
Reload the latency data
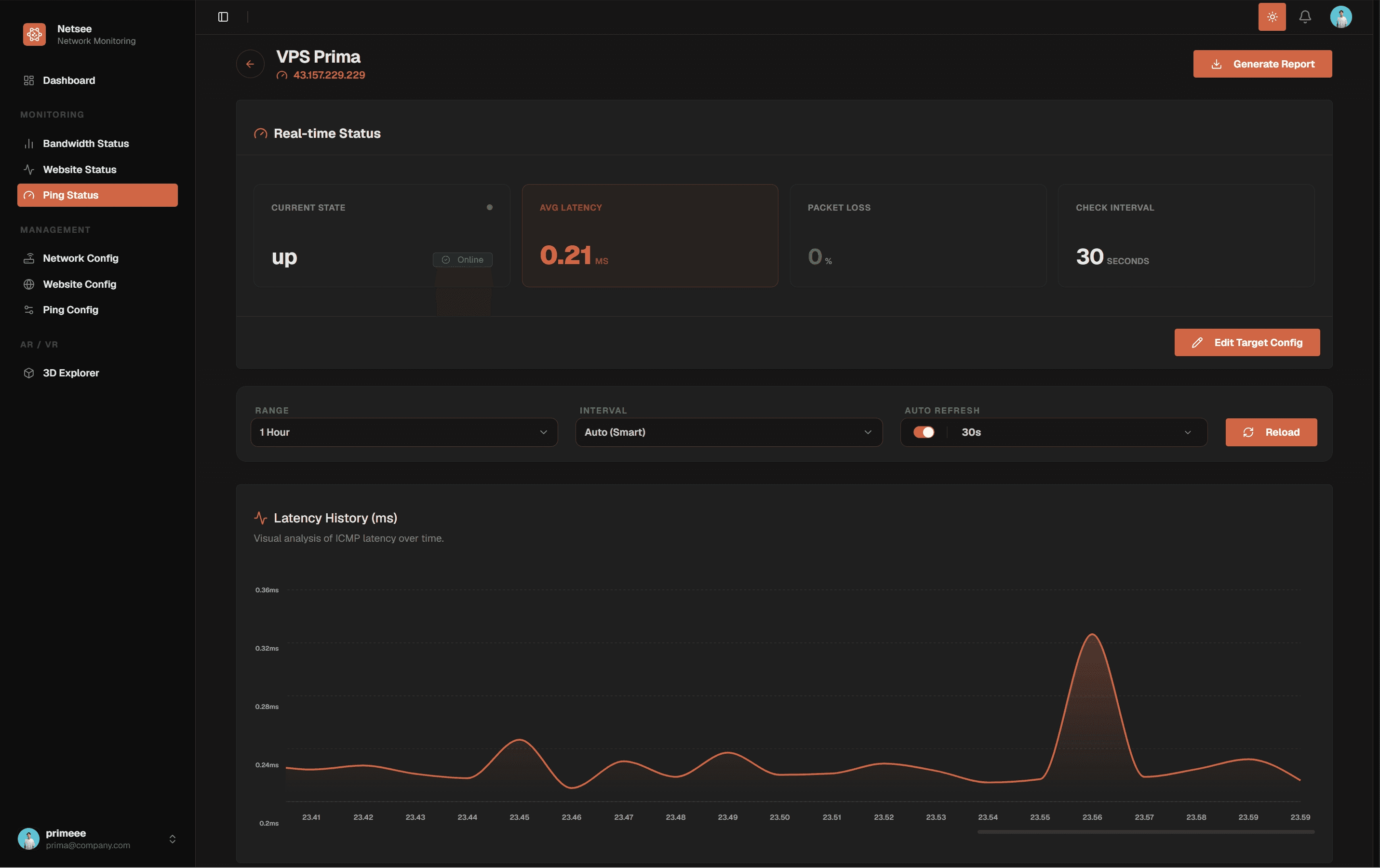pyautogui.click(x=1271, y=433)
